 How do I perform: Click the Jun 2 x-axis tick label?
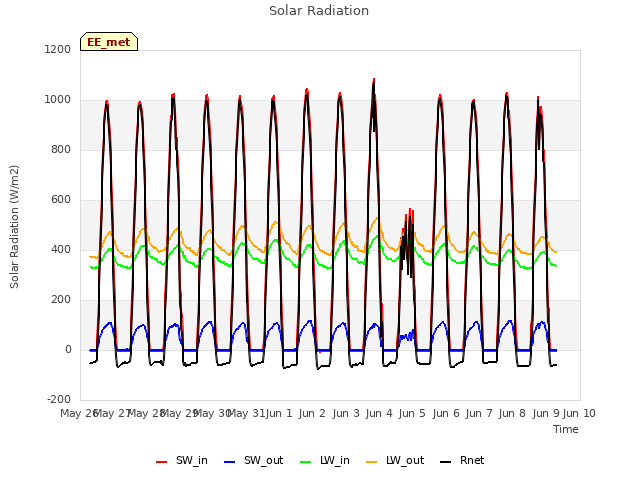tap(312, 413)
